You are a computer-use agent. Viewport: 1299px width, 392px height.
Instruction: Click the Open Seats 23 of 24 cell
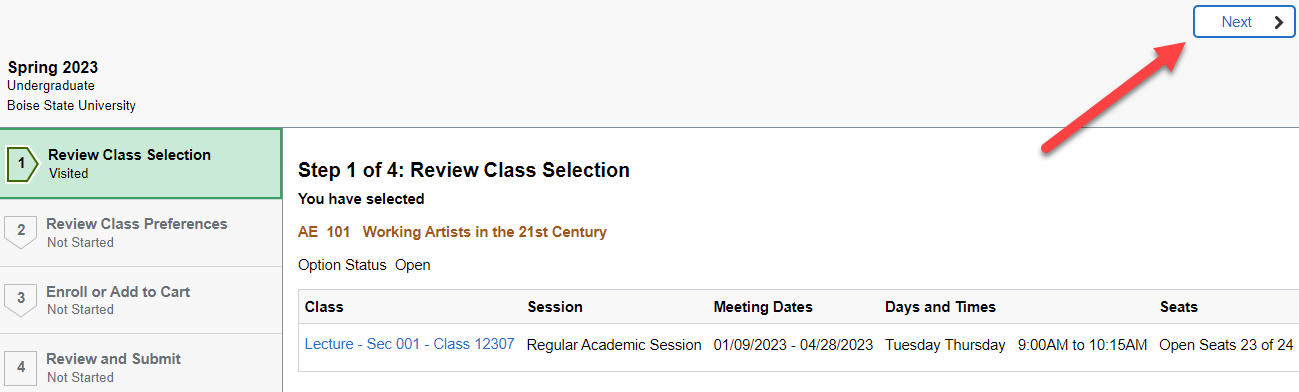point(1226,345)
